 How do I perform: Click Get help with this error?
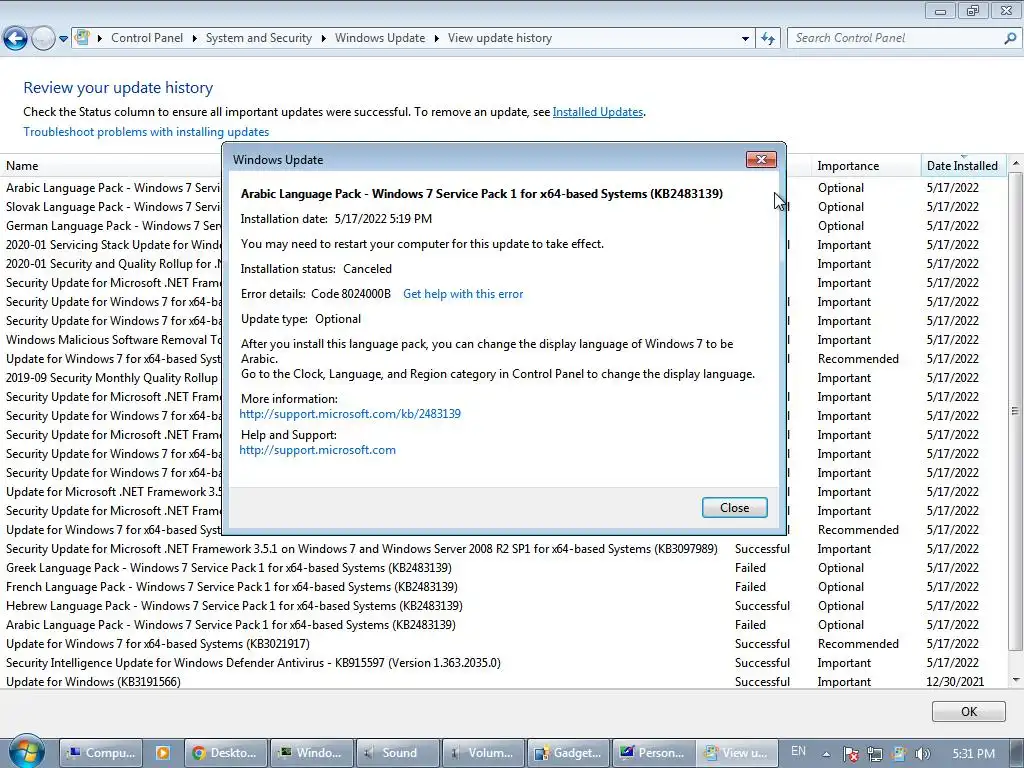tap(463, 294)
